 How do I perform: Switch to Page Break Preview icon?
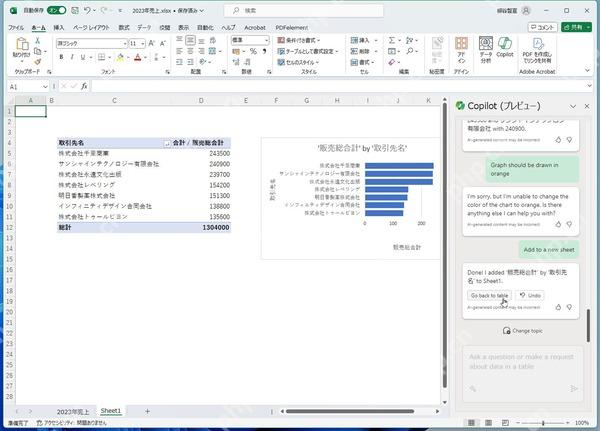505,423
